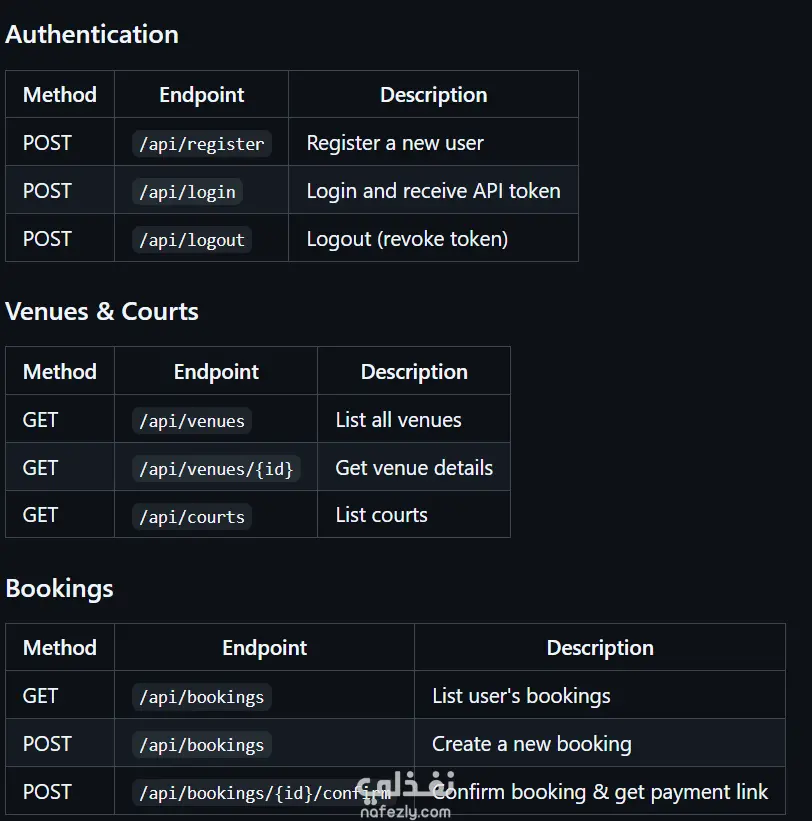
Task: Select the /api/venues/{id} endpoint code
Action: [216, 468]
